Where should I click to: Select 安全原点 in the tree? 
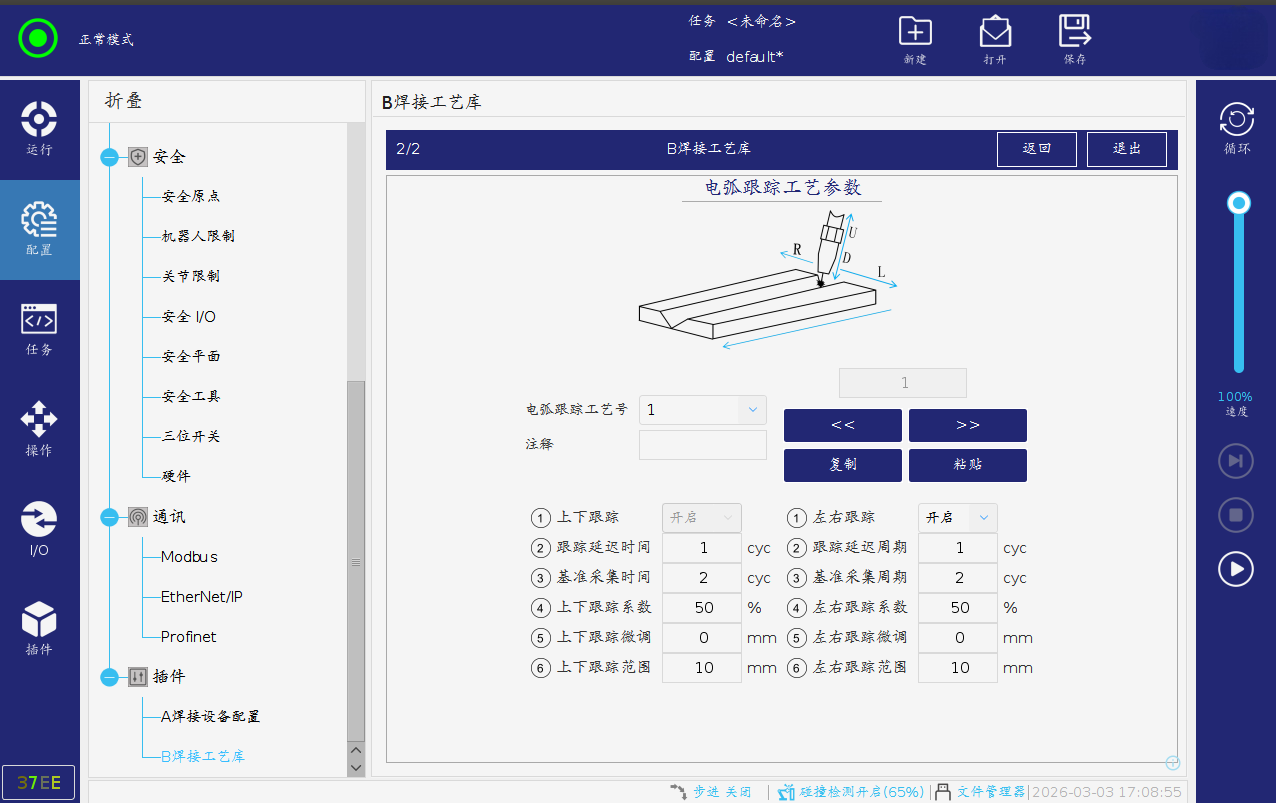pos(191,197)
